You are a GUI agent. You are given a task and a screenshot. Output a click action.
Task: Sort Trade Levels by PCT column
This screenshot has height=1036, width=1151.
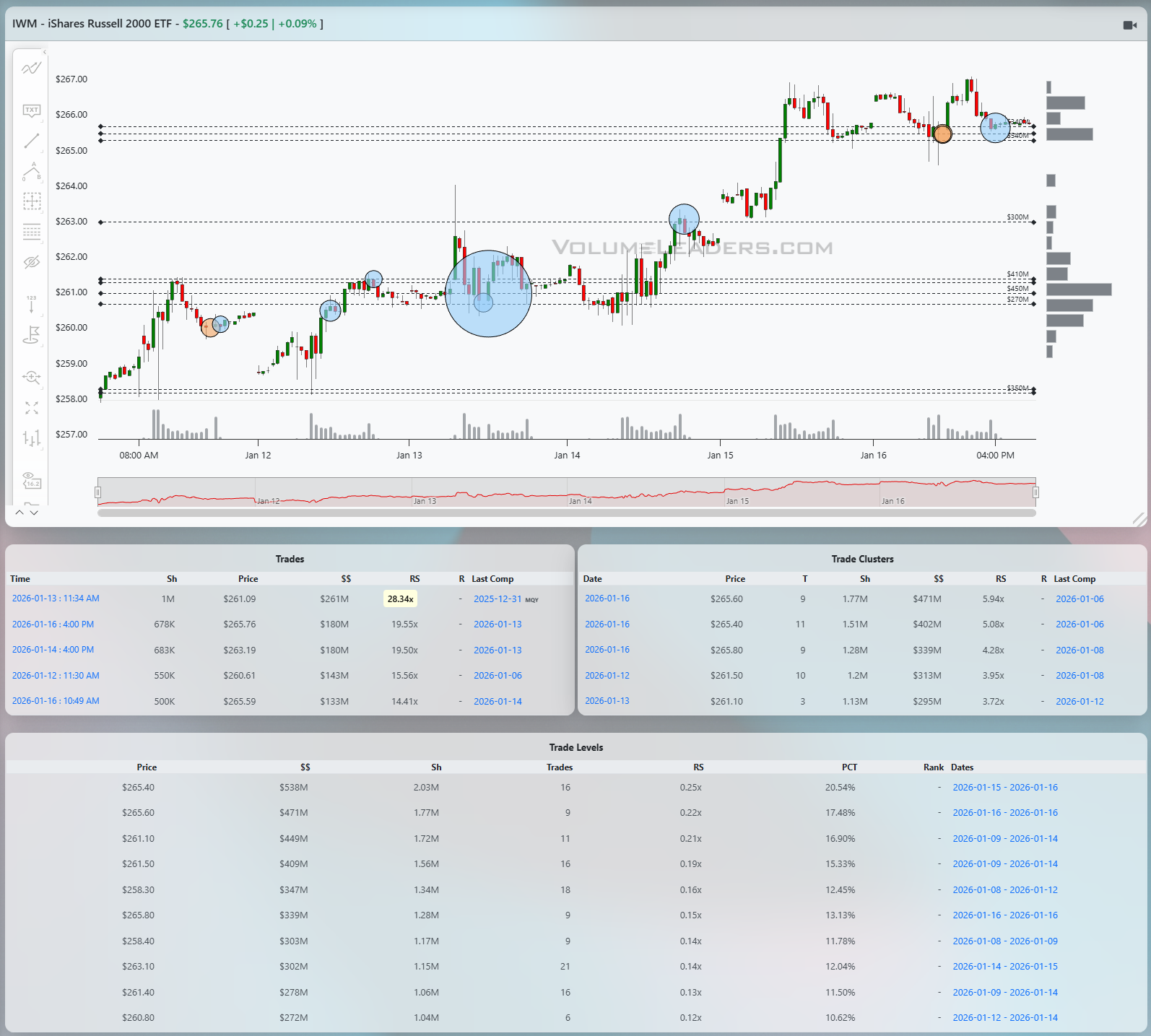pos(849,767)
